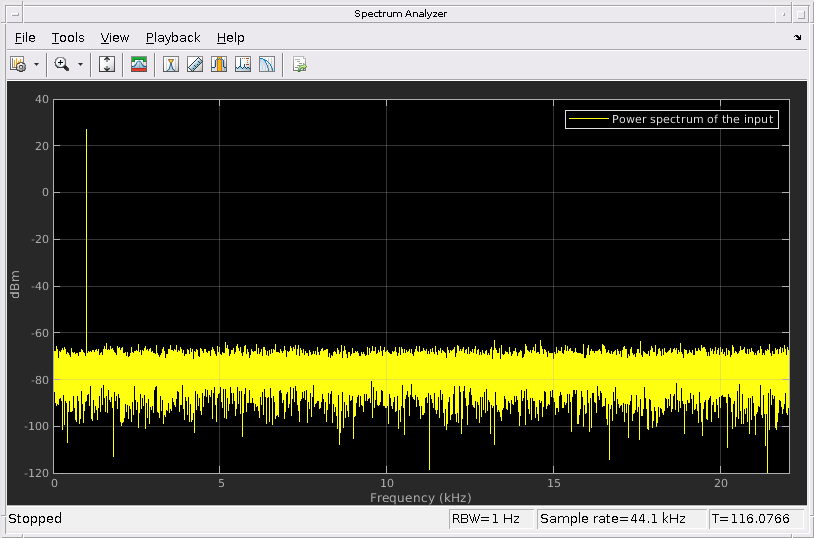Viewport: 814px width, 538px height.
Task: Toggle the Peak Finder ruler icon
Action: click(x=195, y=64)
